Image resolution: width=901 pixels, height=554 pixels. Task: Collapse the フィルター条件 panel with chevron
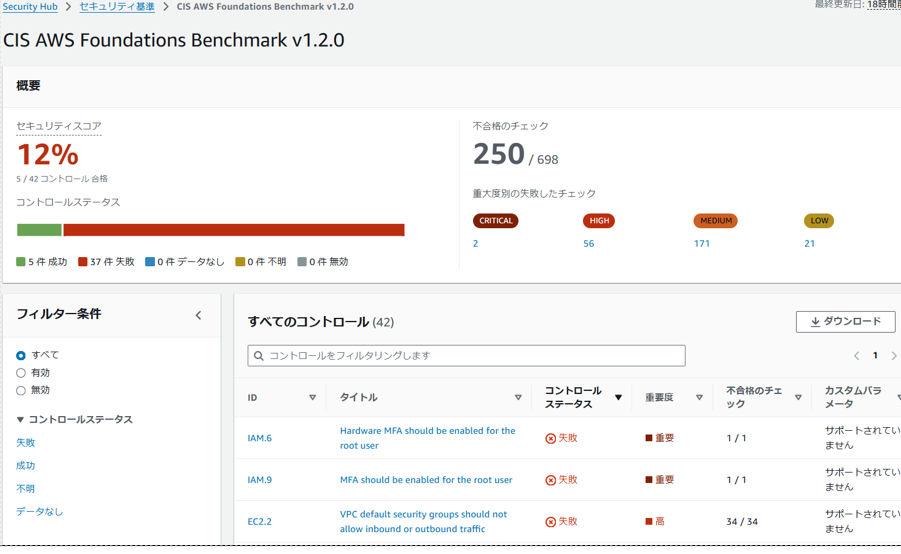(x=198, y=315)
